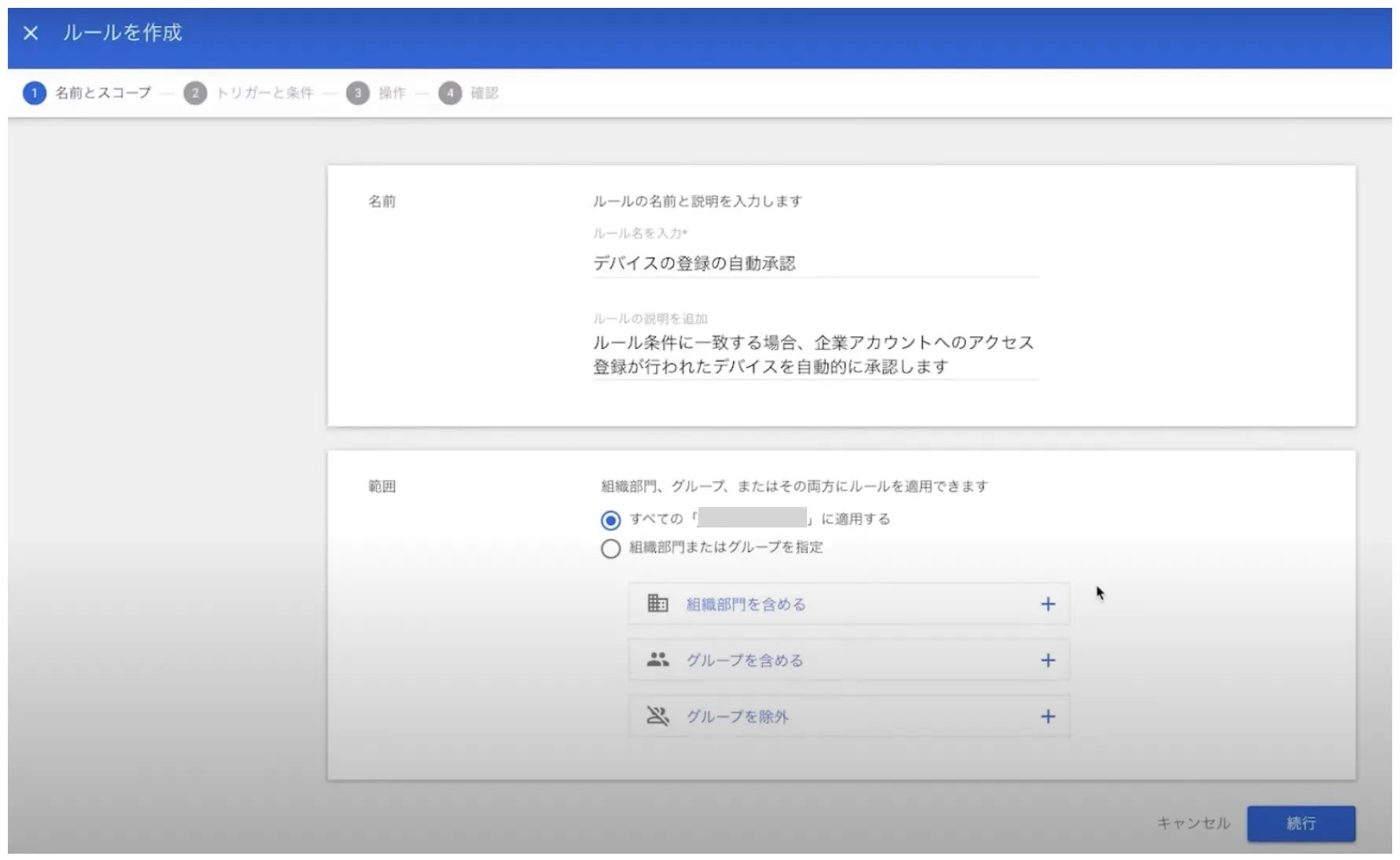Click the グループを含める link text
This screenshot has width=1400, height=860.
click(745, 660)
